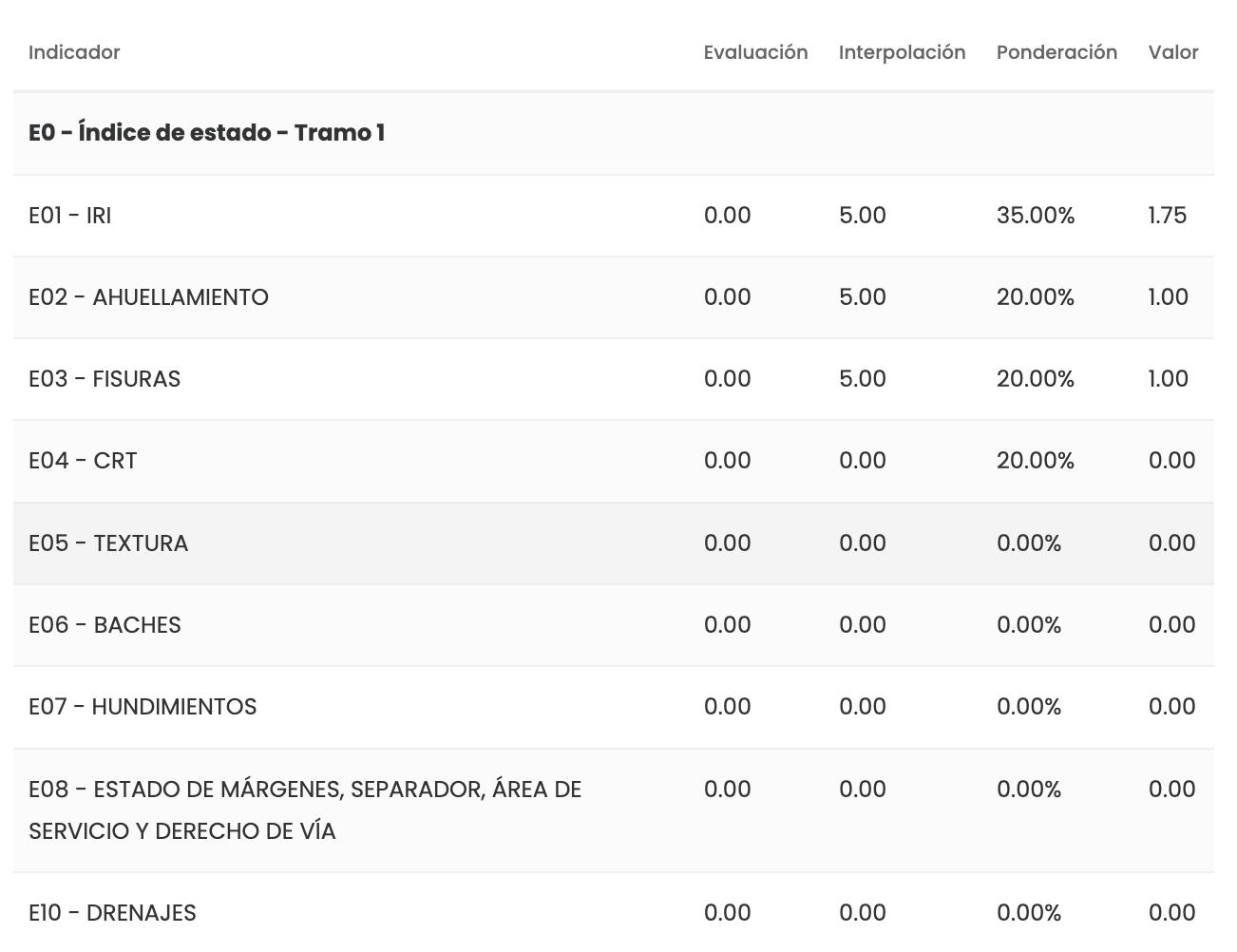Click the Evaluación column header
This screenshot has height=952, width=1237.
(755, 52)
